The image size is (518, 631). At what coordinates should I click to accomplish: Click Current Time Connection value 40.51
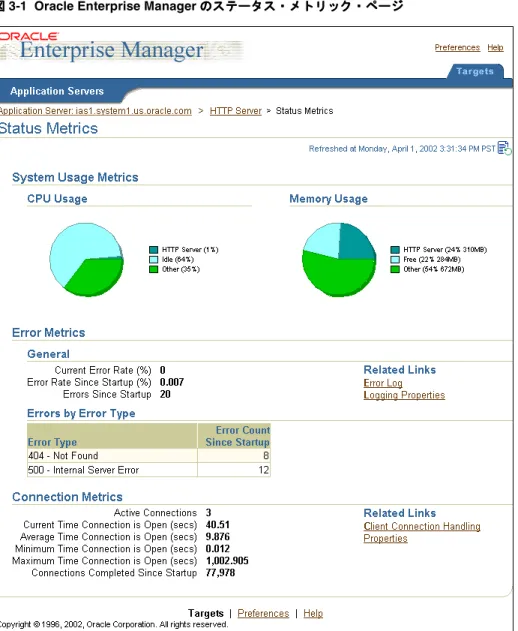click(x=218, y=525)
